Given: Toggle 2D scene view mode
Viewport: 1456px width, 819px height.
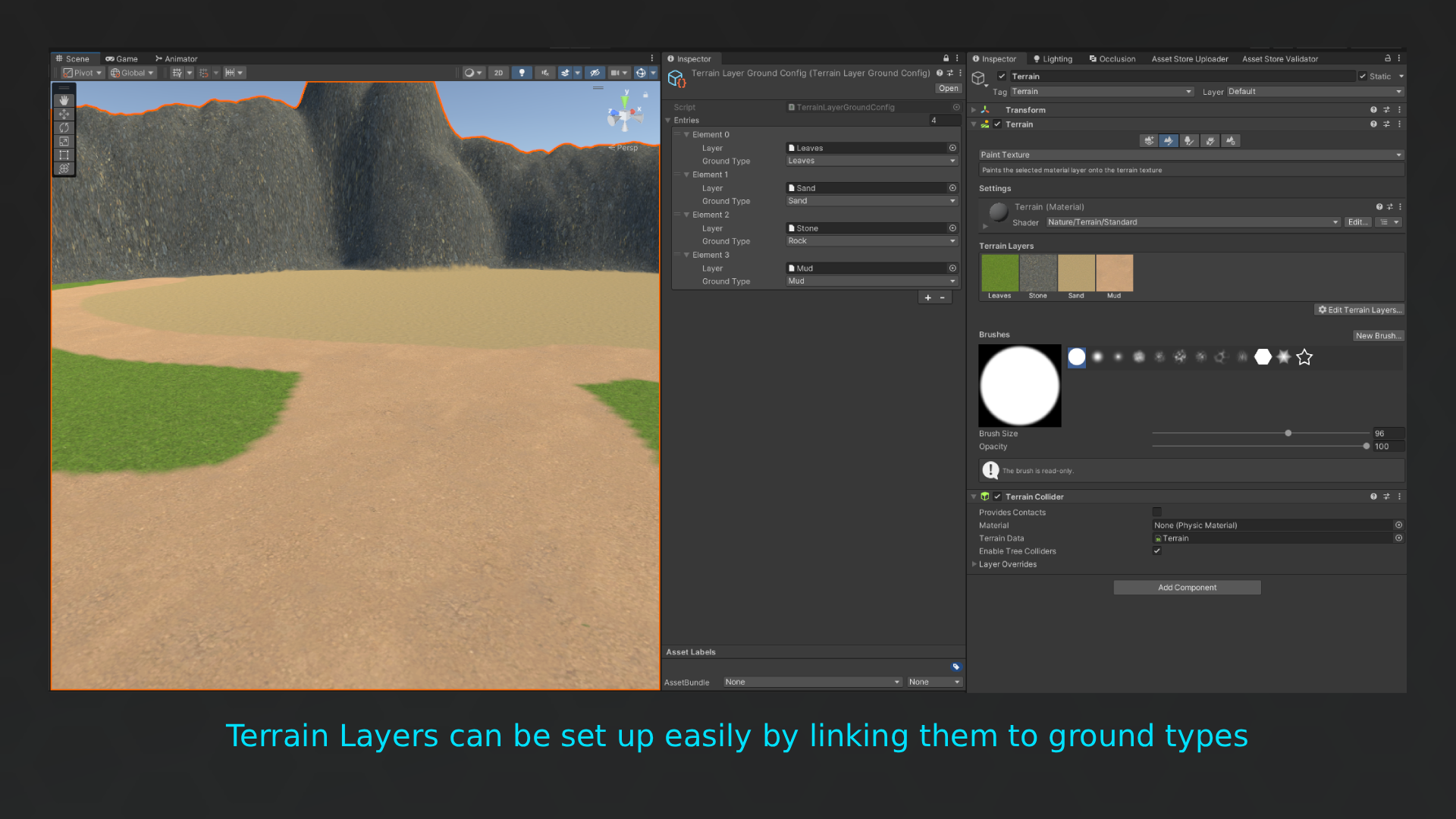Looking at the screenshot, I should tap(498, 73).
